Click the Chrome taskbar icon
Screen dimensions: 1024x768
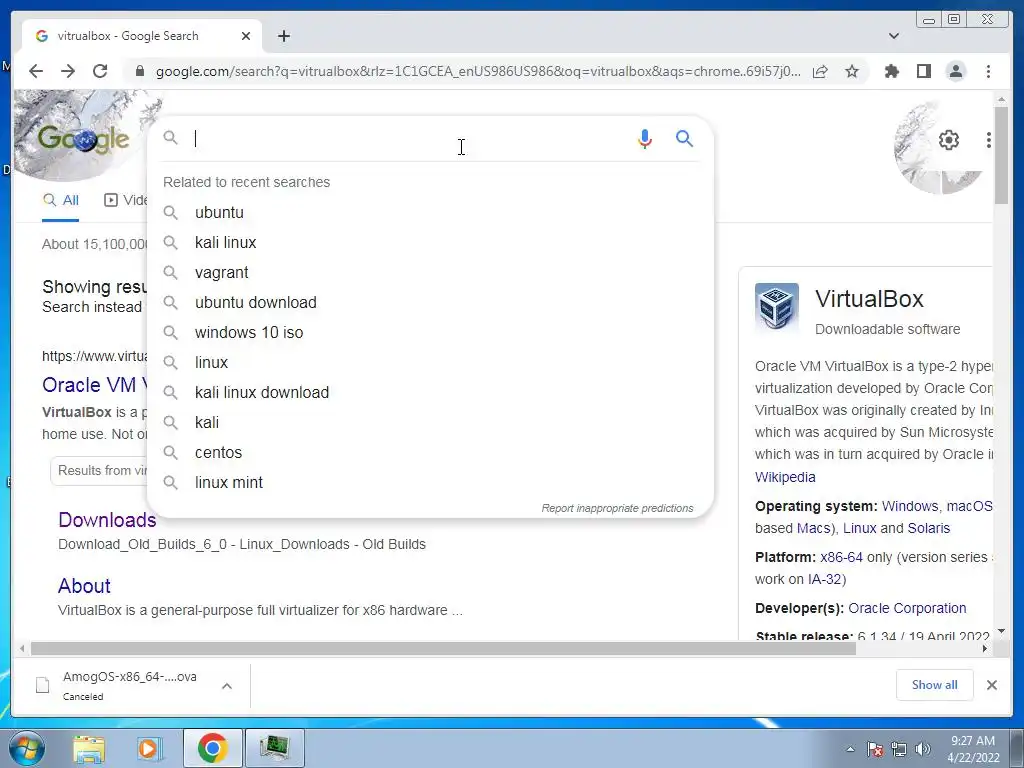212,748
